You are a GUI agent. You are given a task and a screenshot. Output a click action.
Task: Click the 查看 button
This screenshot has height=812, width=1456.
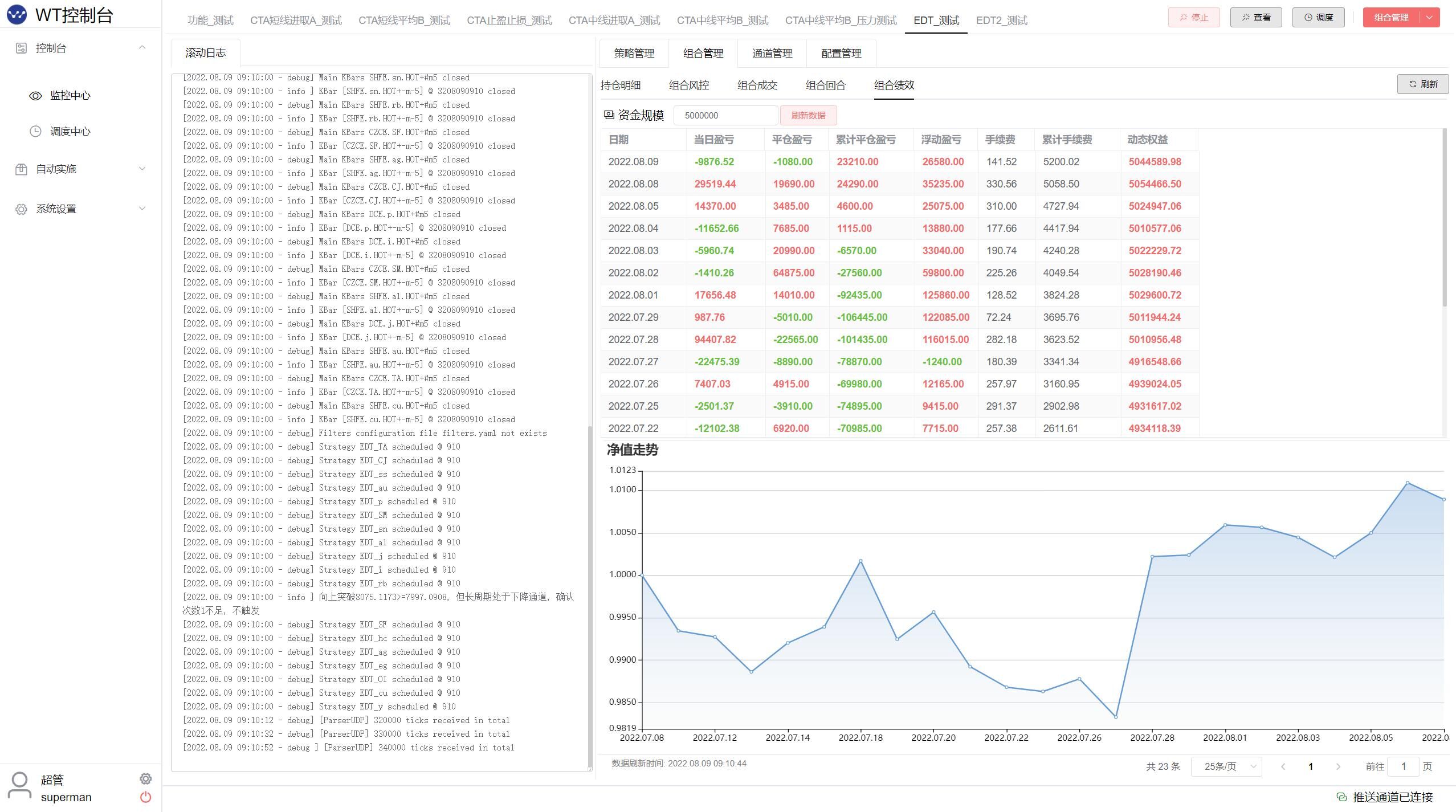point(1256,18)
